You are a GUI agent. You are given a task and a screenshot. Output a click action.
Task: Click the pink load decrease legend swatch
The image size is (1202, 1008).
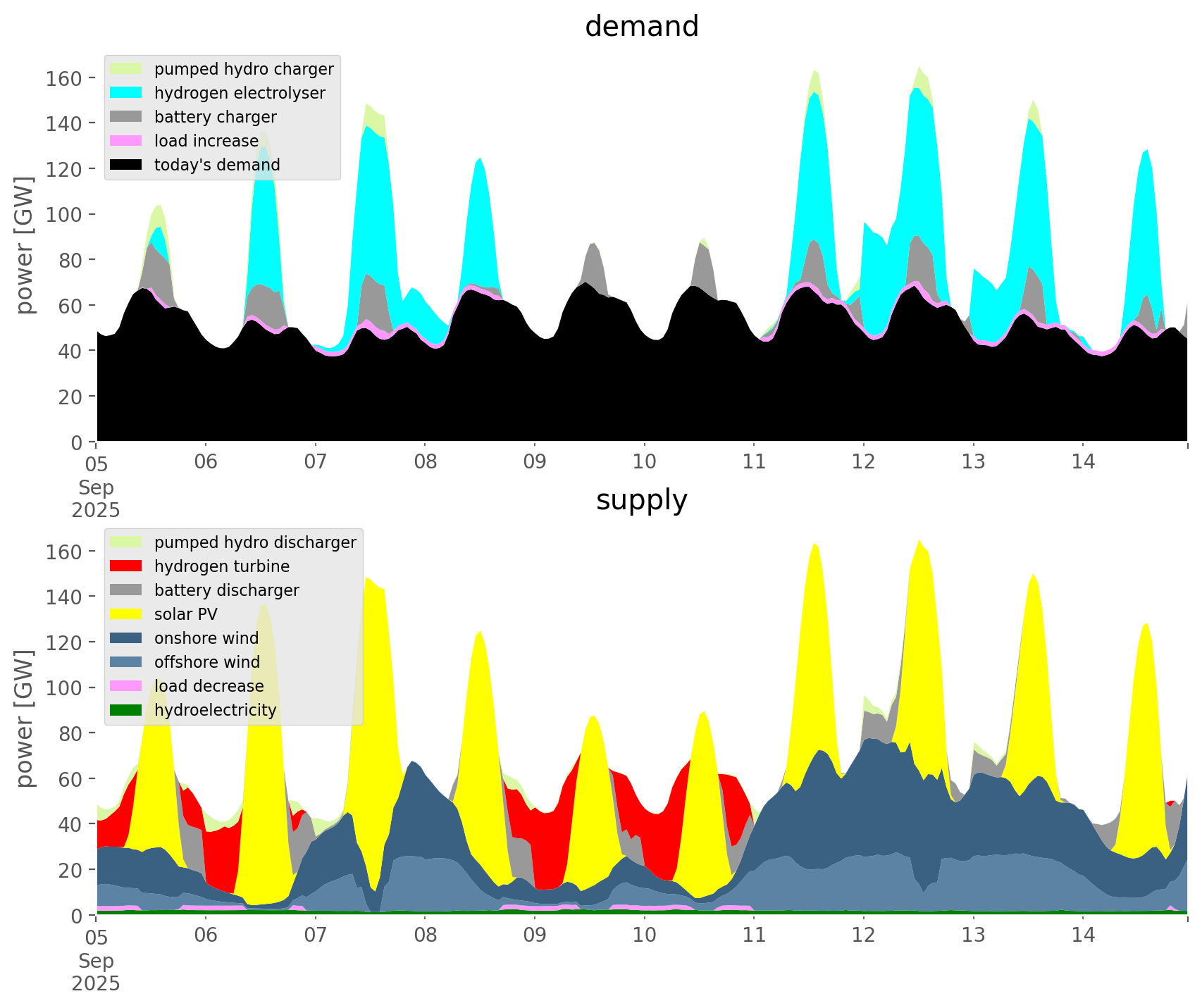coord(127,686)
